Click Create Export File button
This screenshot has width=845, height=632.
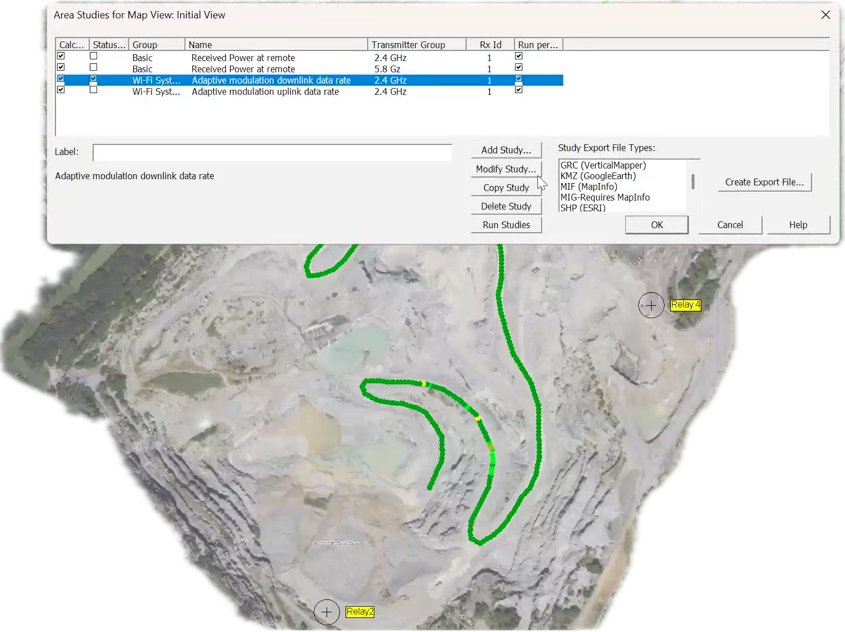[764, 182]
